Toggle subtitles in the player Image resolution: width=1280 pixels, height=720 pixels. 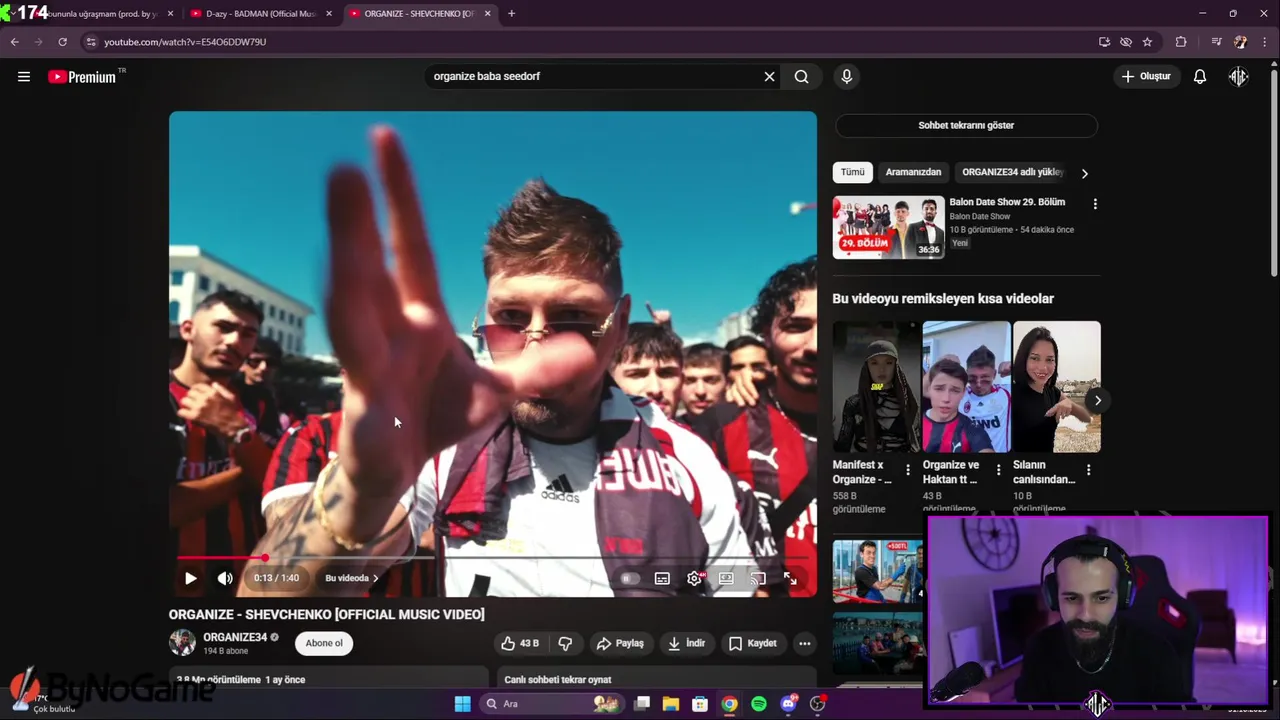662,578
